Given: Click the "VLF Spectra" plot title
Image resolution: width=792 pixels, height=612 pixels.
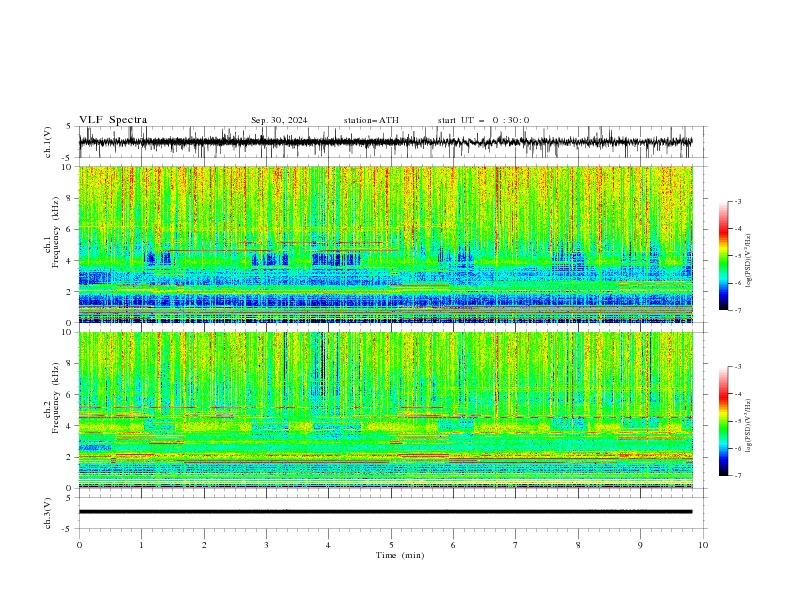Looking at the screenshot, I should point(113,120).
